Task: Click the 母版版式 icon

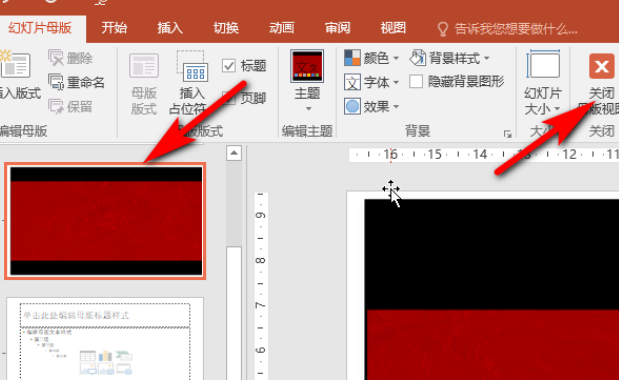Action: click(144, 66)
